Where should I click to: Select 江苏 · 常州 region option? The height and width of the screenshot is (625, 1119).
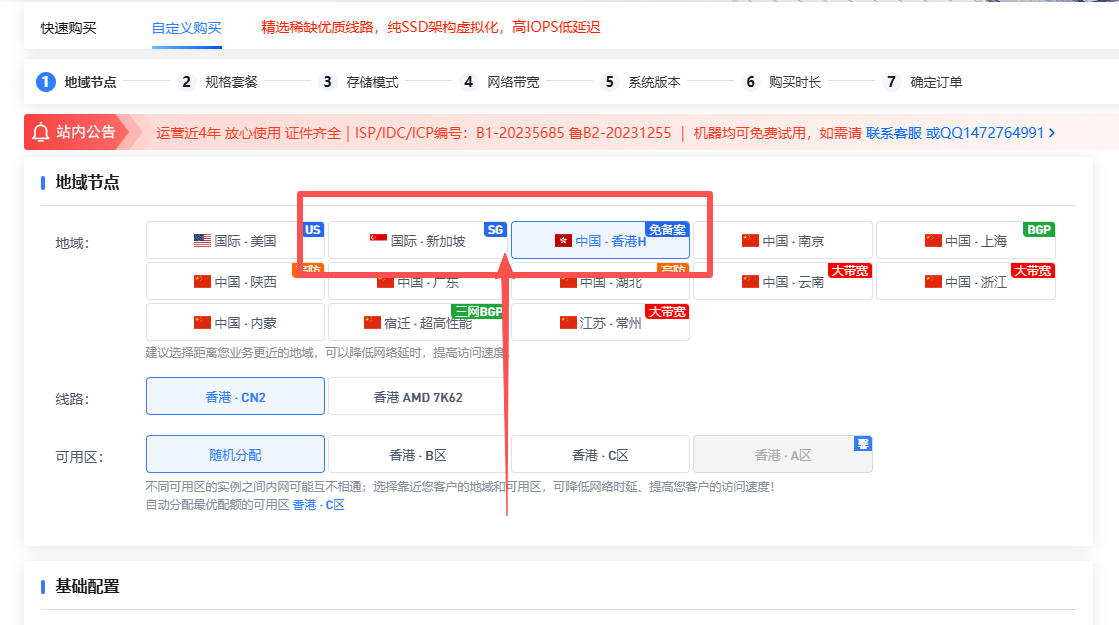600,323
